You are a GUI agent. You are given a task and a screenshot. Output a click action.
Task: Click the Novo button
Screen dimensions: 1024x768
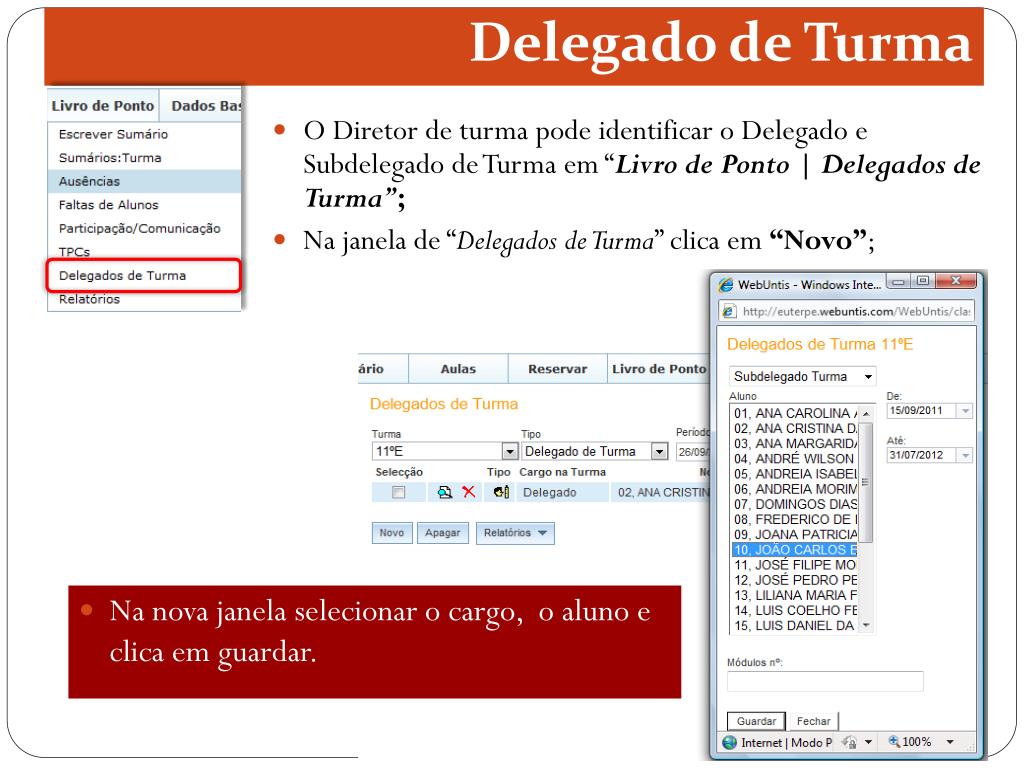click(392, 533)
